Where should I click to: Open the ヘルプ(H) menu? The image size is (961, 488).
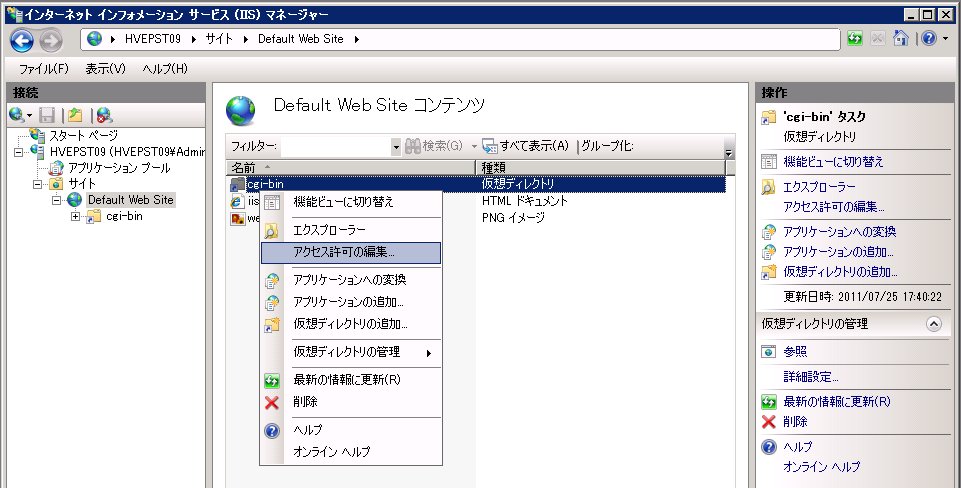(165, 69)
